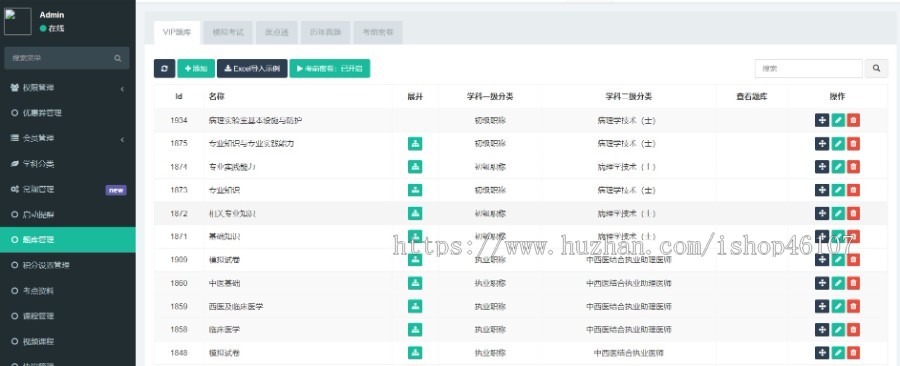Open the third tab beside 模拟考试
The image size is (900, 366).
[x=277, y=33]
